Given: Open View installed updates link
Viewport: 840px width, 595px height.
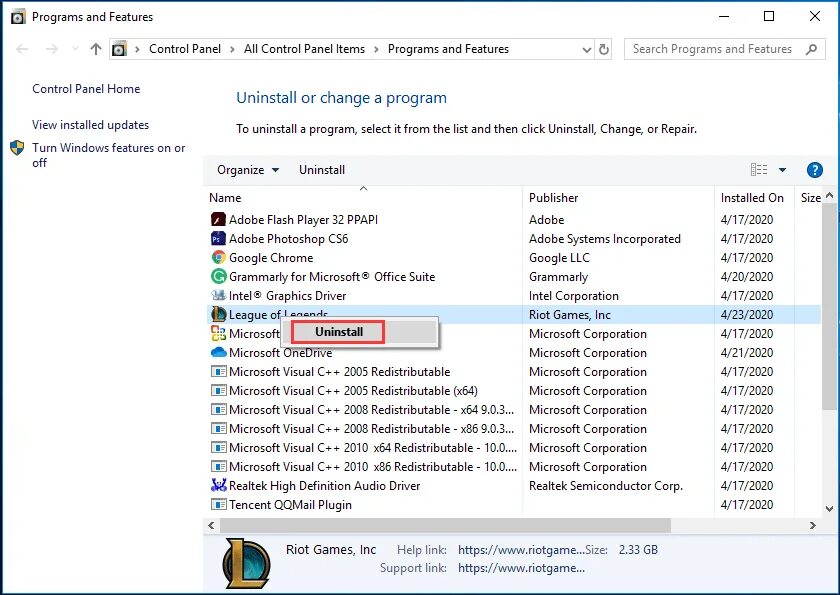Looking at the screenshot, I should coord(91,125).
